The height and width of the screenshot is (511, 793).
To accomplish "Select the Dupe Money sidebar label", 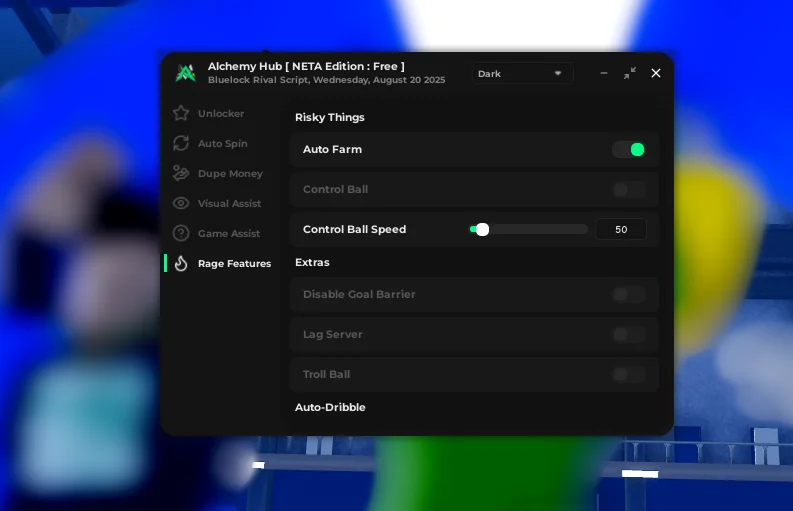I will point(230,174).
